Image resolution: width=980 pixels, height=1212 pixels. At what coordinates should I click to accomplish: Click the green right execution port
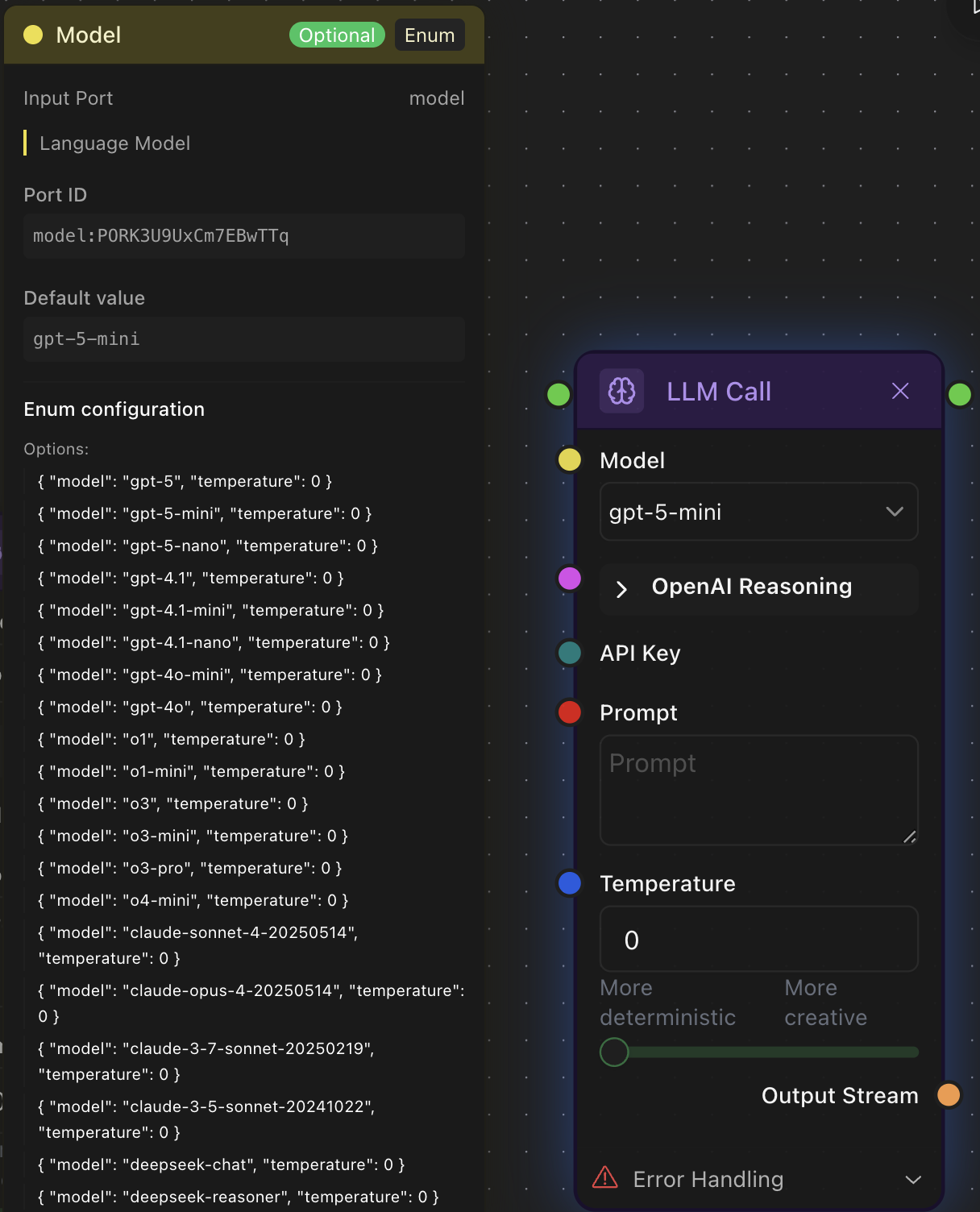(x=959, y=395)
